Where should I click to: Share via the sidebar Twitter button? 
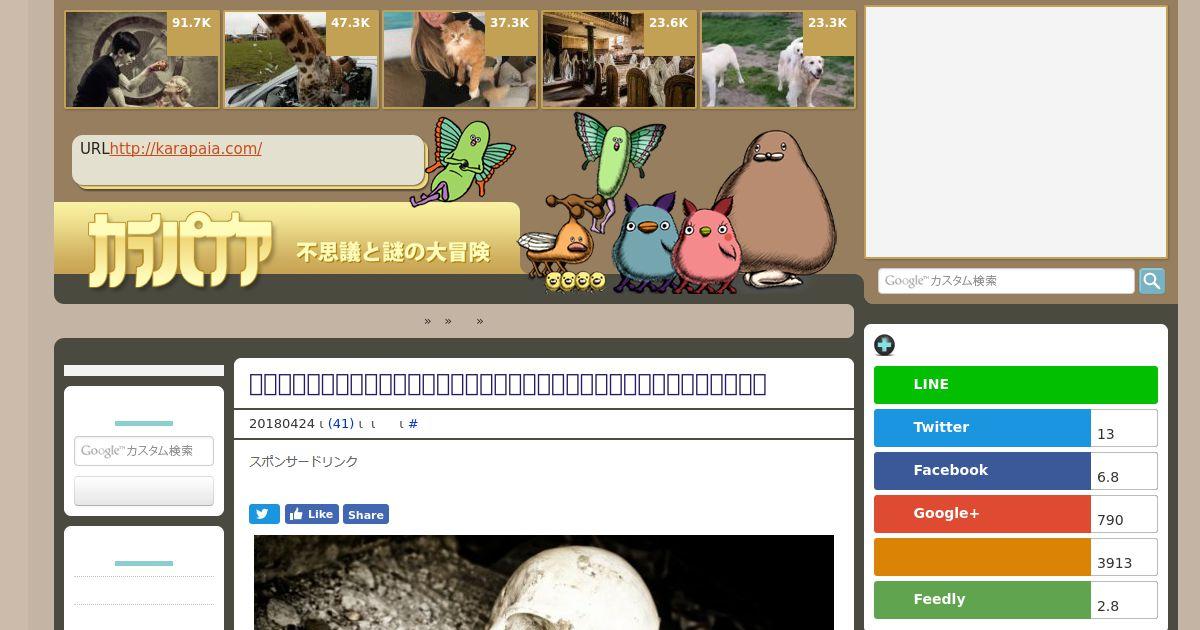[x=982, y=428]
